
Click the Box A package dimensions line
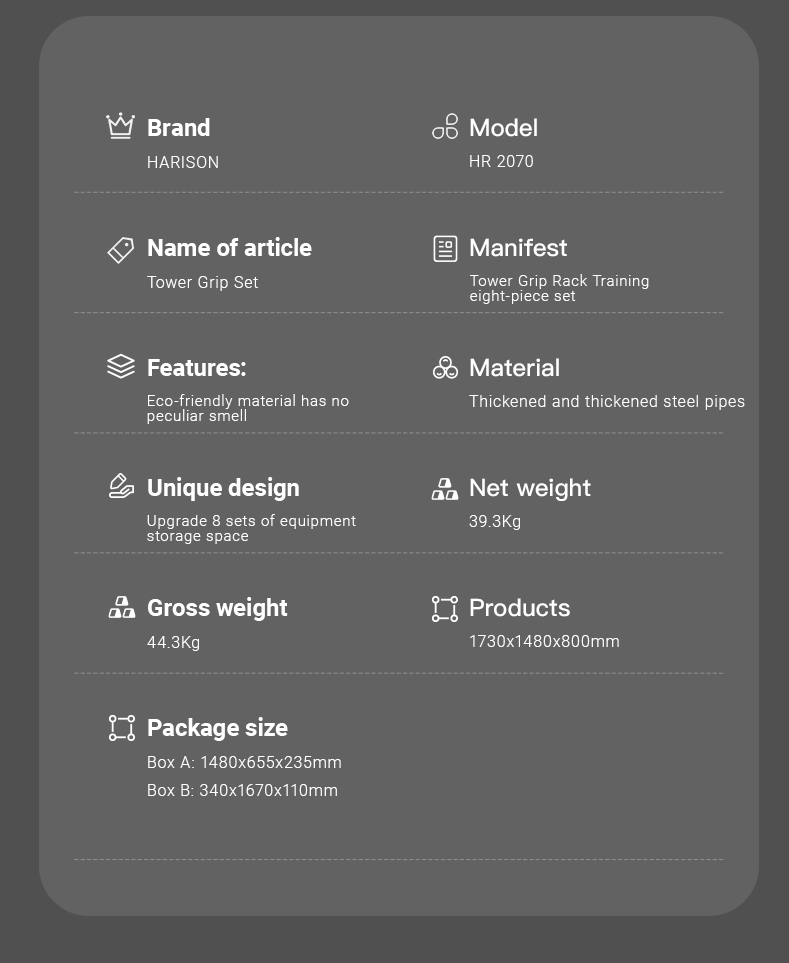pos(244,762)
